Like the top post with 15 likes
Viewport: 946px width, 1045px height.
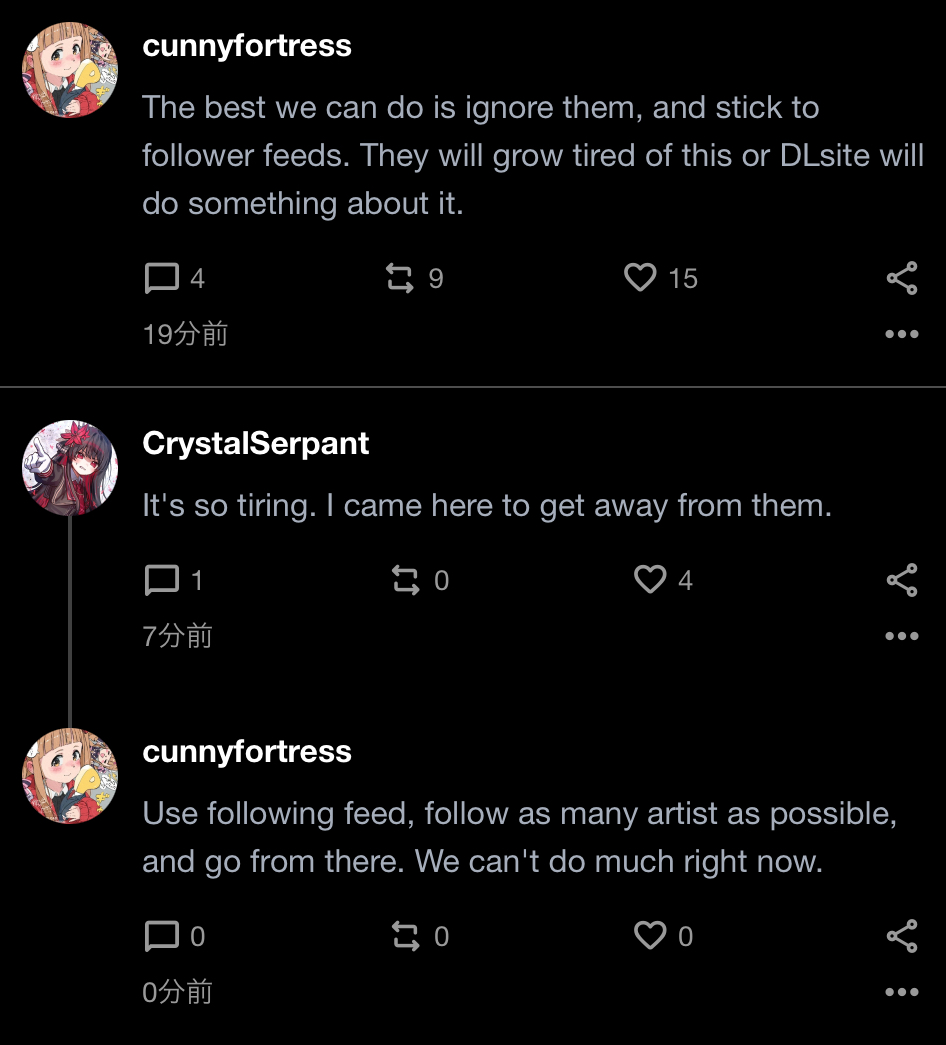pos(640,278)
